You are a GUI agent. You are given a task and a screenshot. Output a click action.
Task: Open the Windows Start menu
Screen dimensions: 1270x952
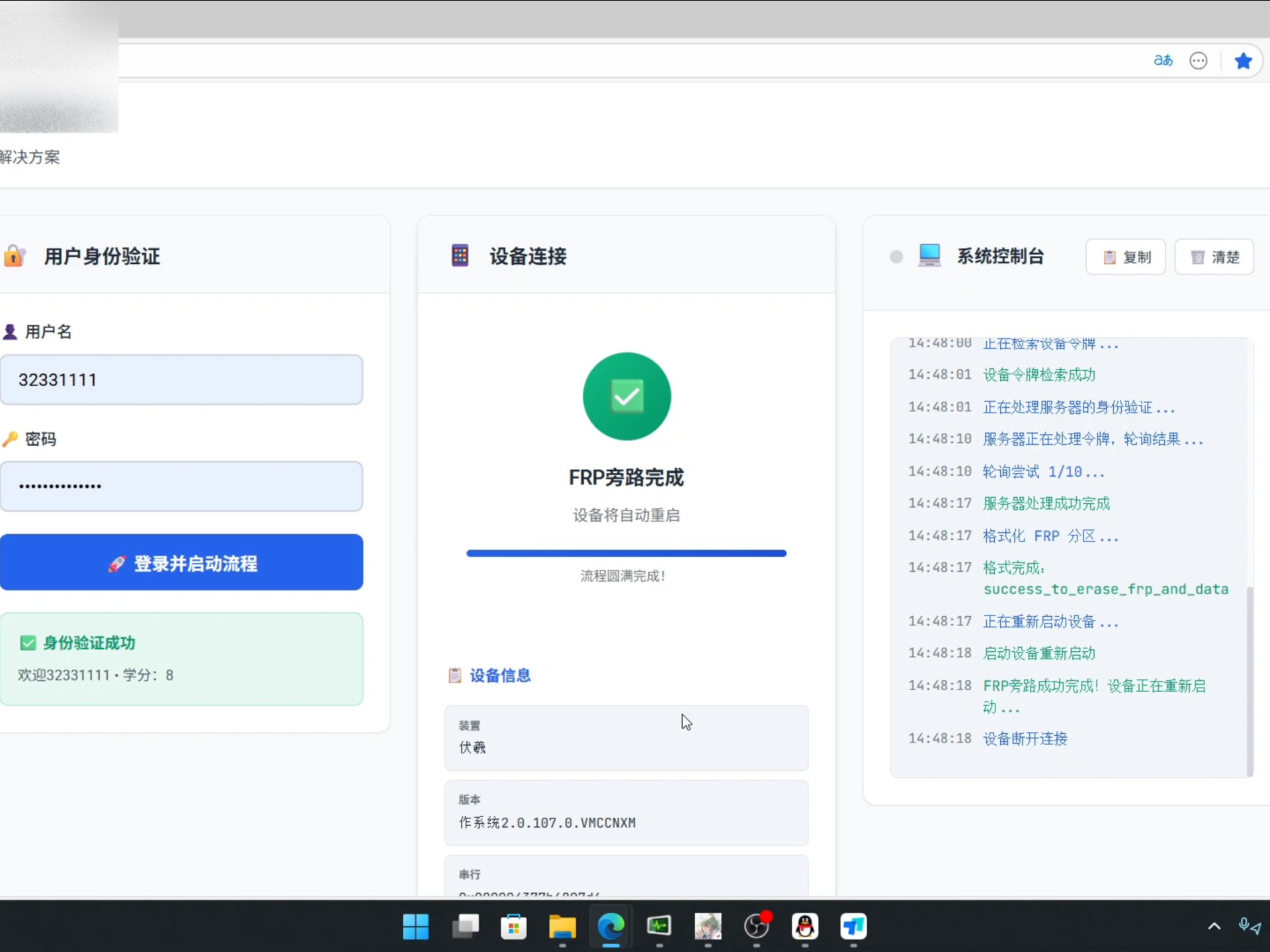(415, 926)
